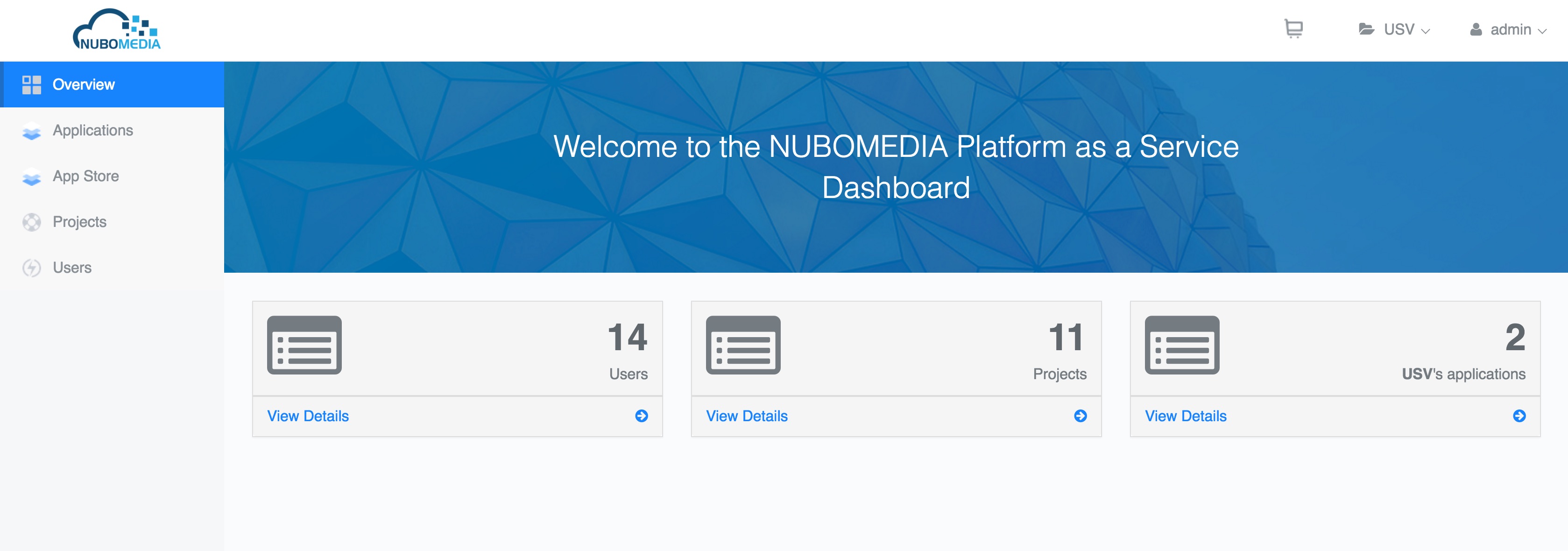
Task: Click the list icon on Users card
Action: coord(304,345)
